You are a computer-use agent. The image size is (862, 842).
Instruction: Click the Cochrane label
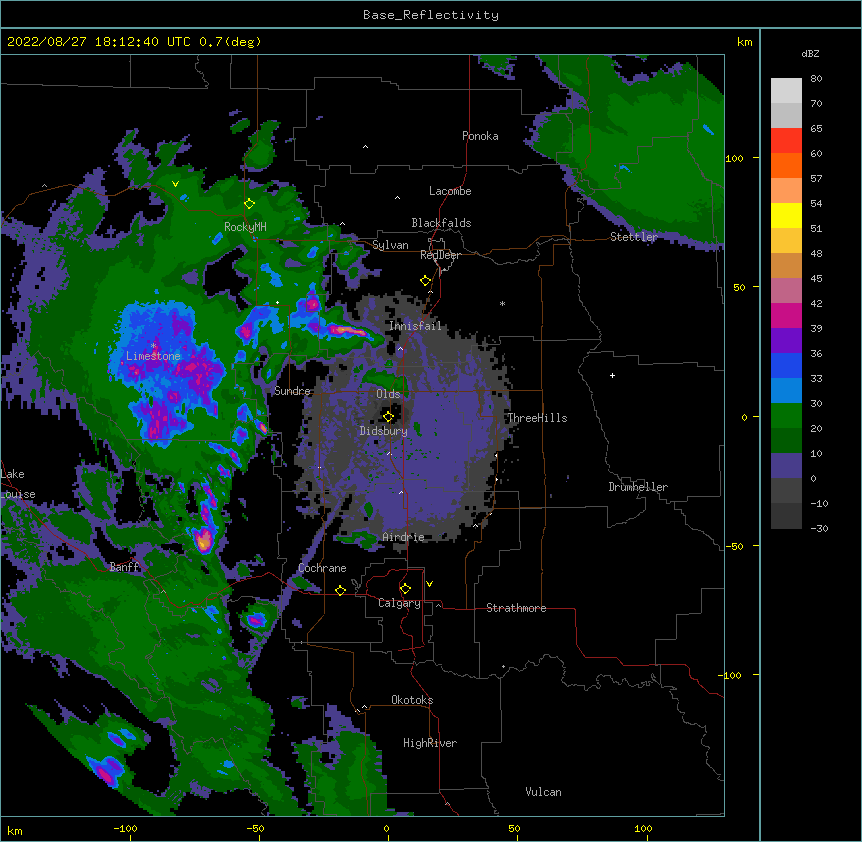point(322,568)
